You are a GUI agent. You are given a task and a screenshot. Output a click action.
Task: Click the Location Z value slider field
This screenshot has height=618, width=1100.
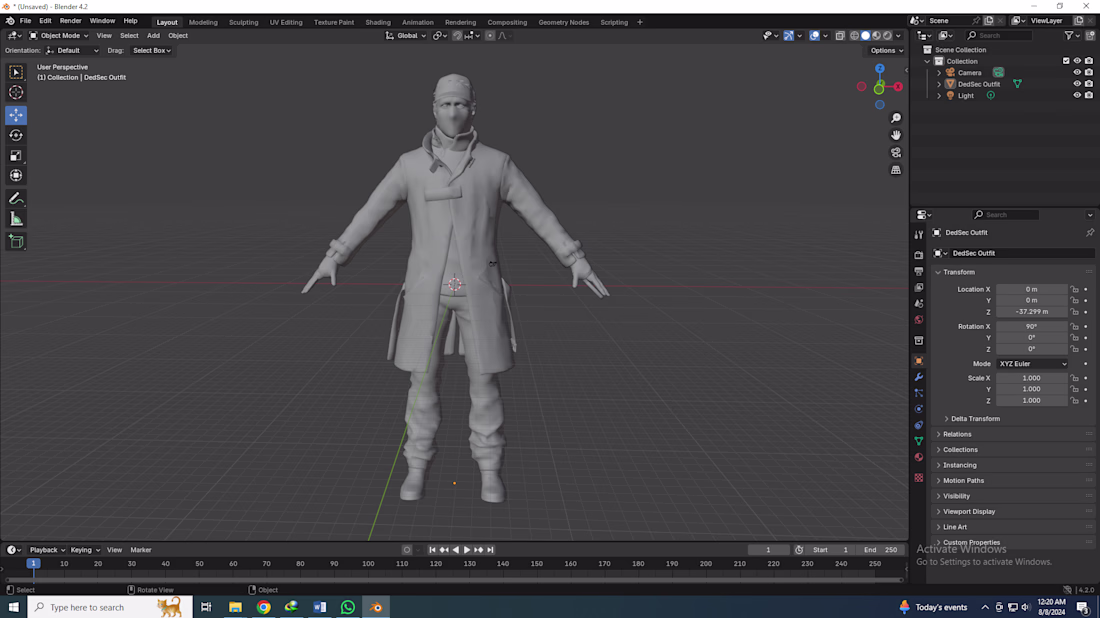(1031, 311)
